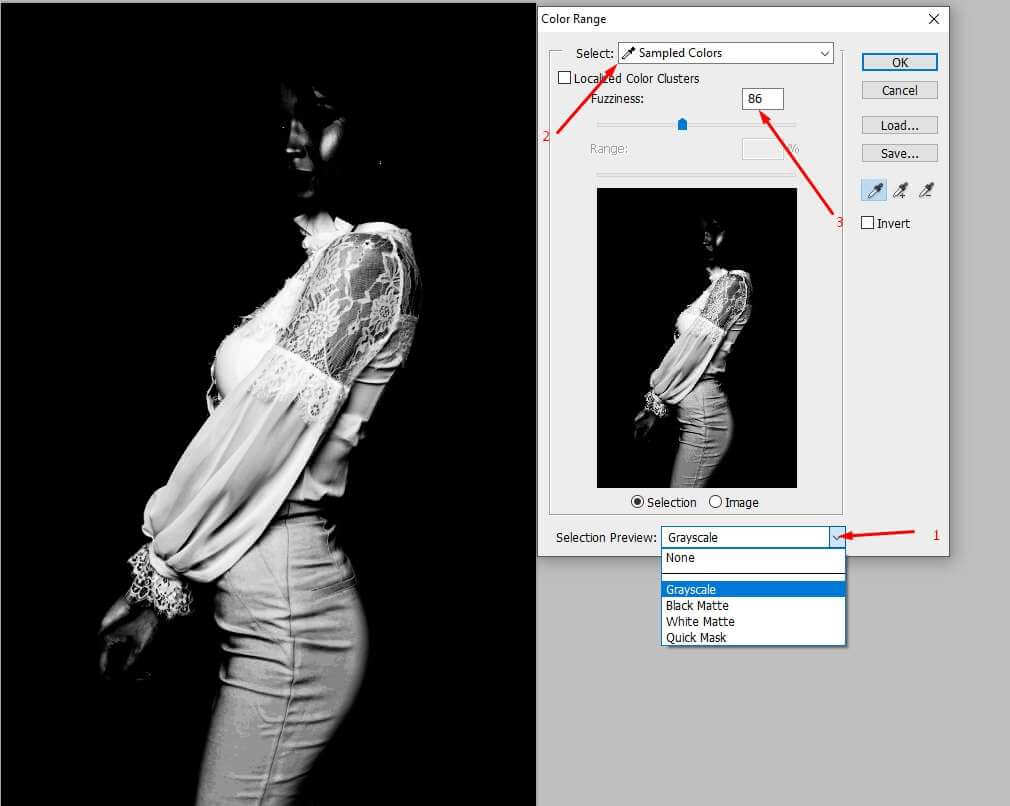Click the Load... button
The image size is (1010, 806).
pyautogui.click(x=899, y=125)
